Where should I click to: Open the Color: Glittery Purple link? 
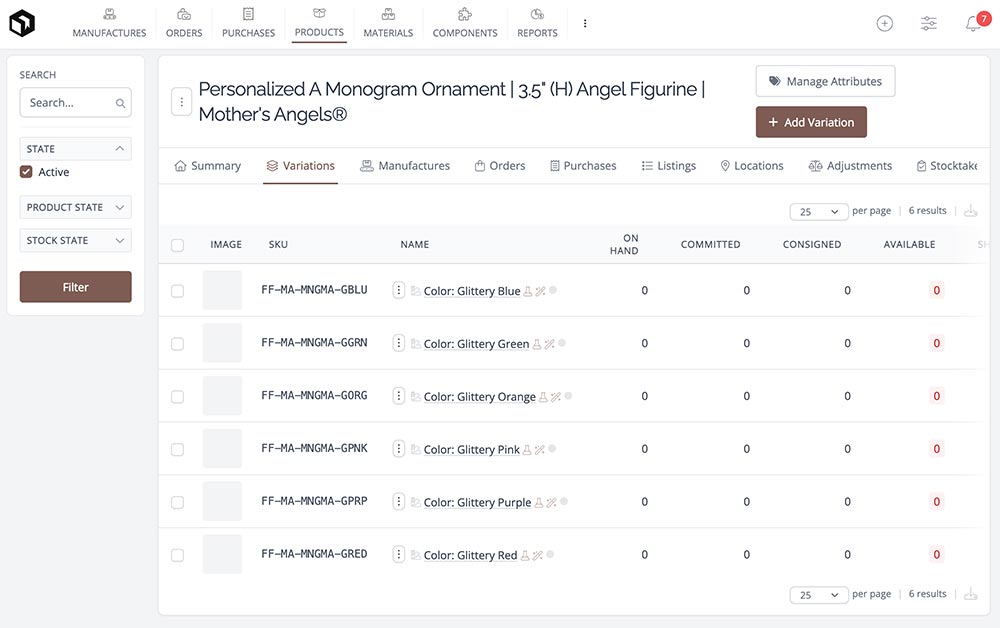pyautogui.click(x=477, y=502)
